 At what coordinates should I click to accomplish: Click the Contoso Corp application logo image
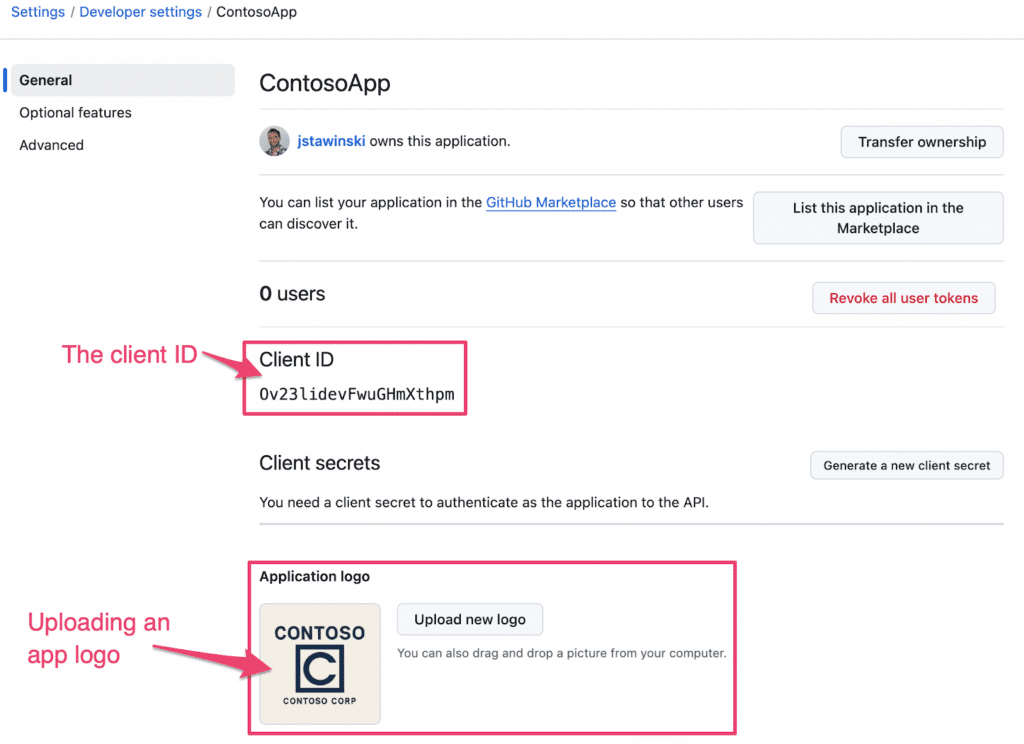coord(319,663)
